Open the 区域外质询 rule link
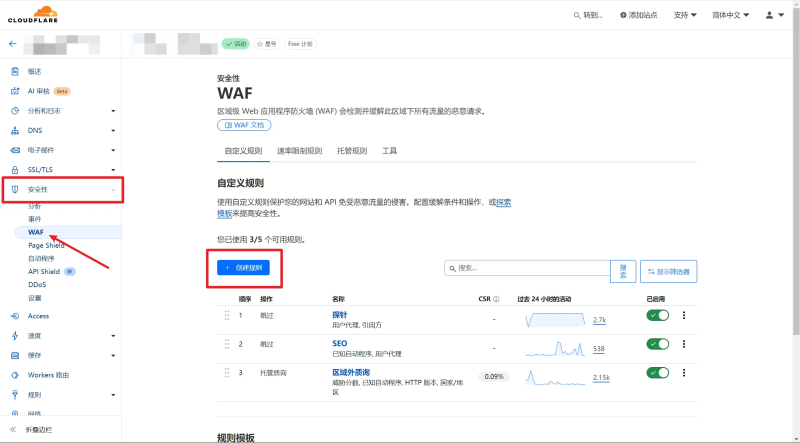The width and height of the screenshot is (800, 443). 351,373
